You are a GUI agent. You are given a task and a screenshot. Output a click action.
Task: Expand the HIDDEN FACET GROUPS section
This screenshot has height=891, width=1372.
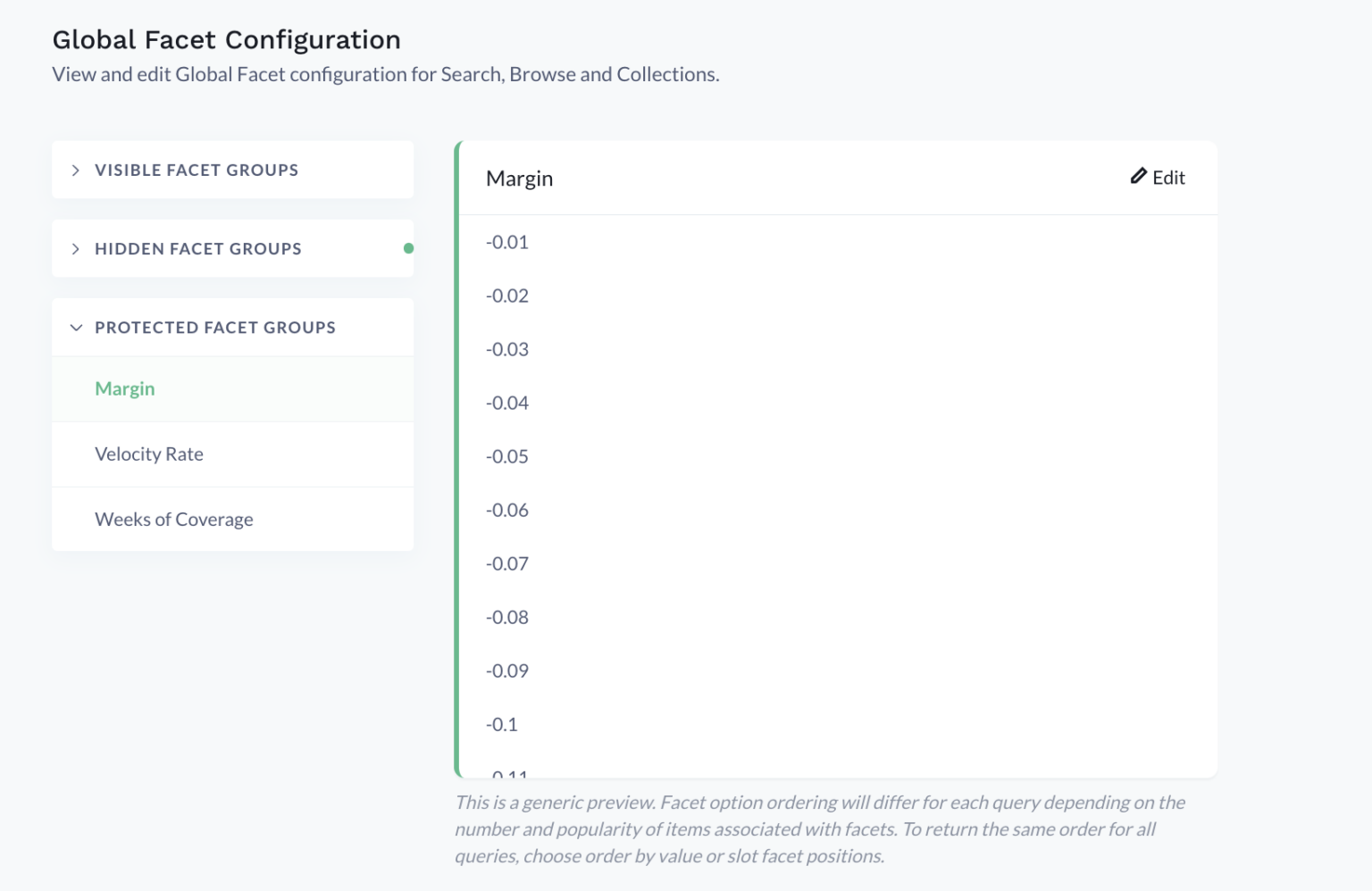click(198, 248)
